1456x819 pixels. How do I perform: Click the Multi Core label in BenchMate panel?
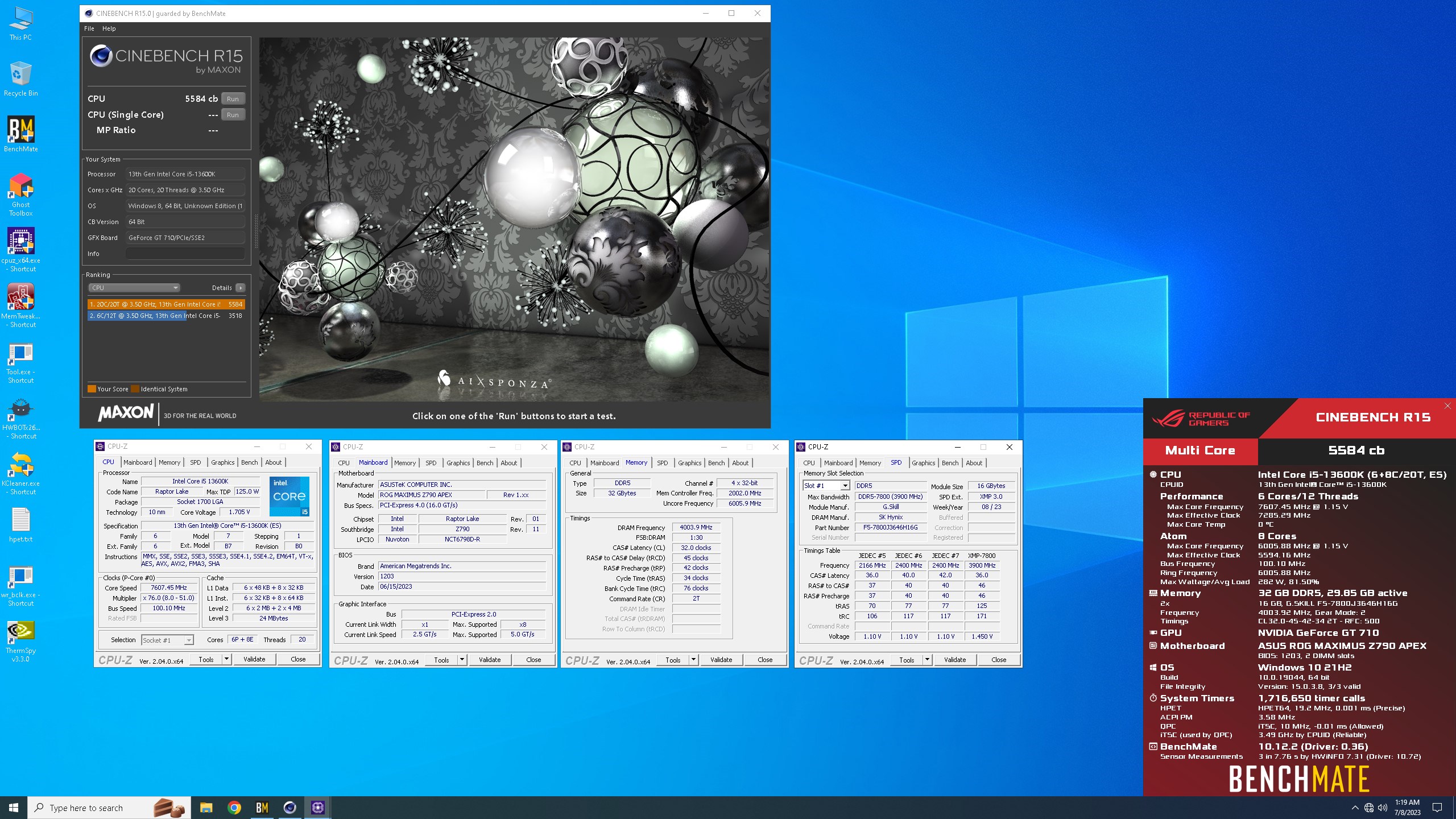(1200, 450)
